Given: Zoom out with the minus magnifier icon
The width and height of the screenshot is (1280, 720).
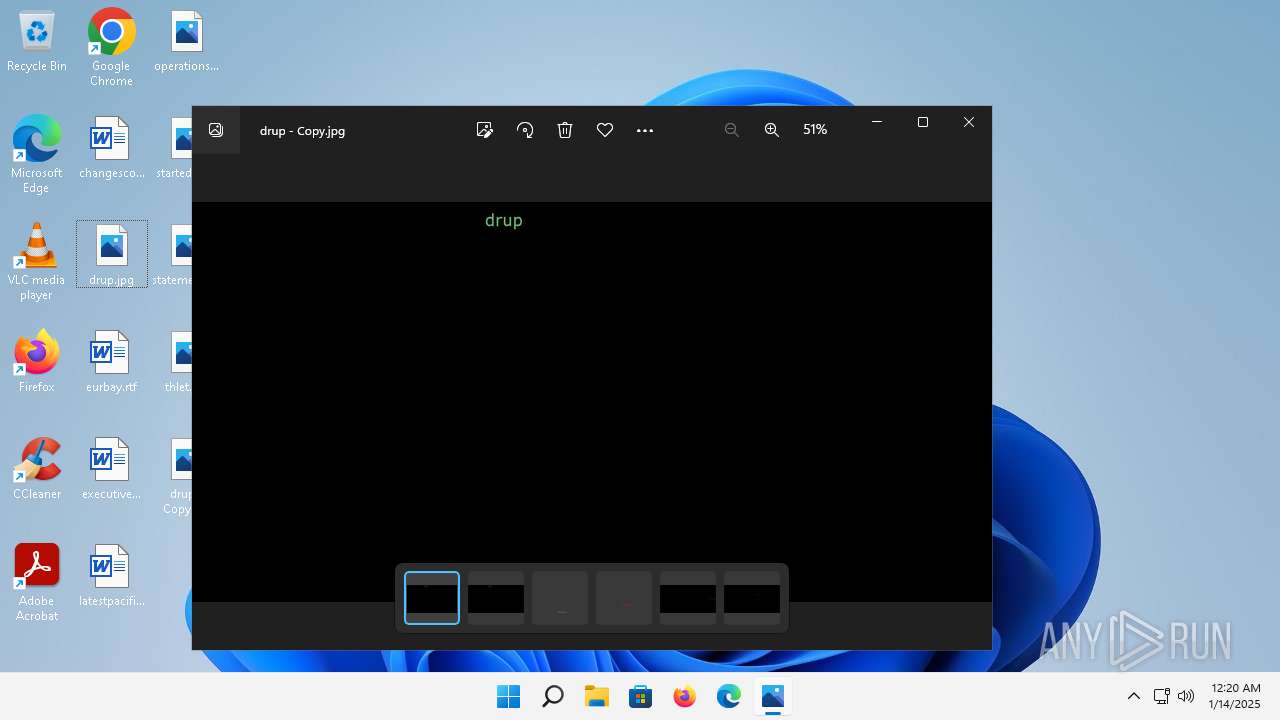Looking at the screenshot, I should pos(732,130).
